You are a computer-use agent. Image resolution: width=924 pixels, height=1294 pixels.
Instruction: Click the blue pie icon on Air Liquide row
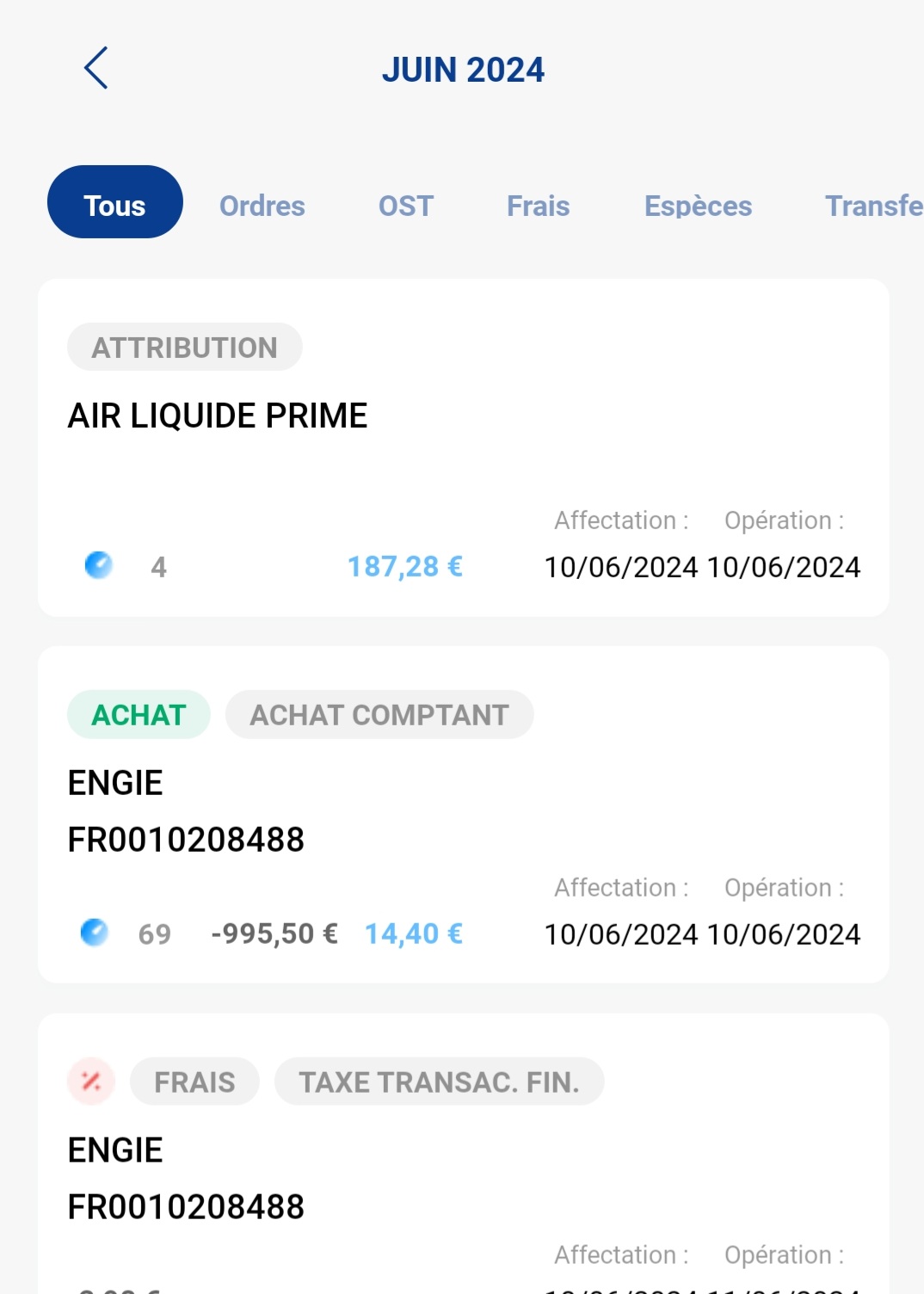[98, 565]
